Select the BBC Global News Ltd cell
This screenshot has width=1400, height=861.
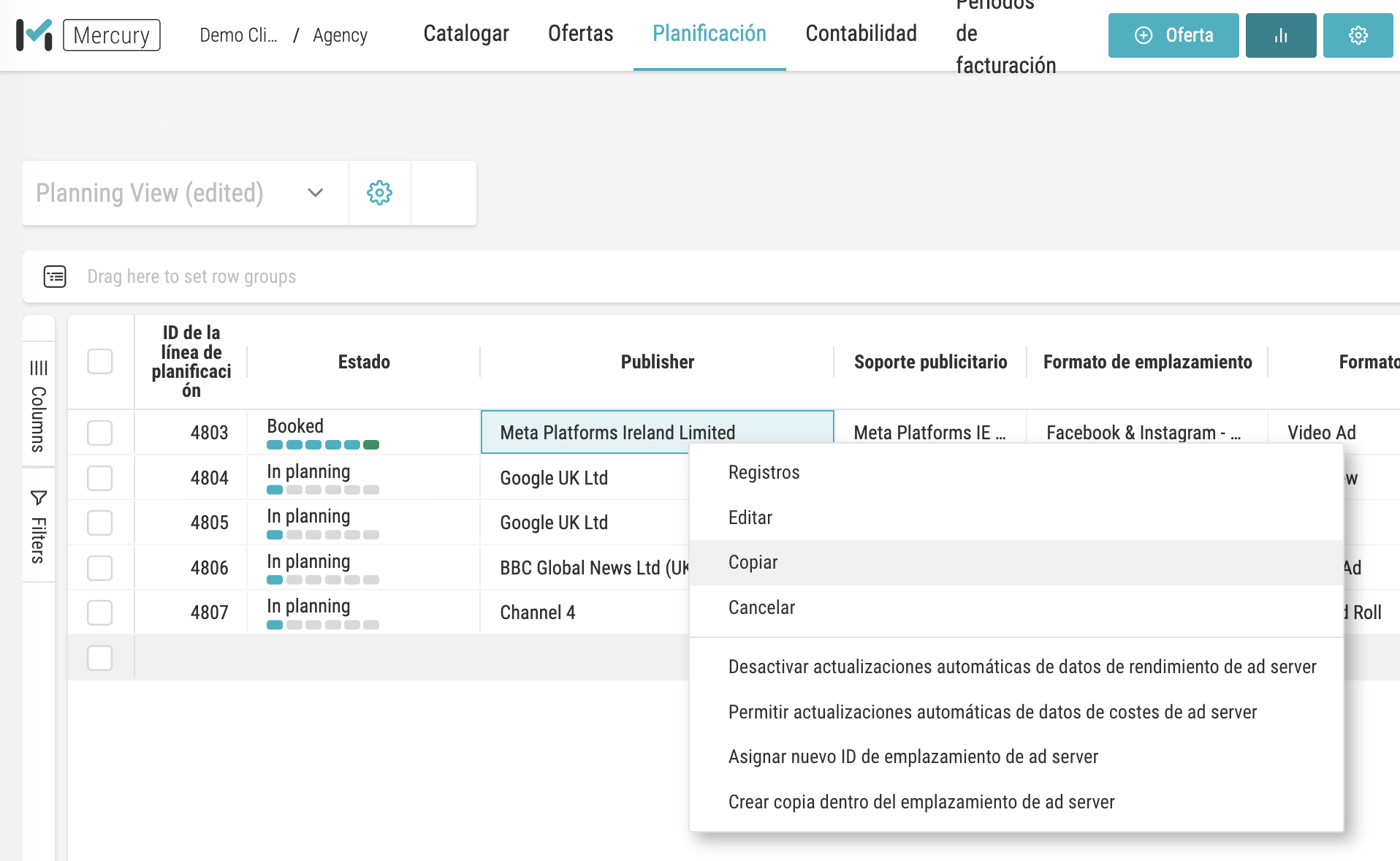click(x=594, y=568)
